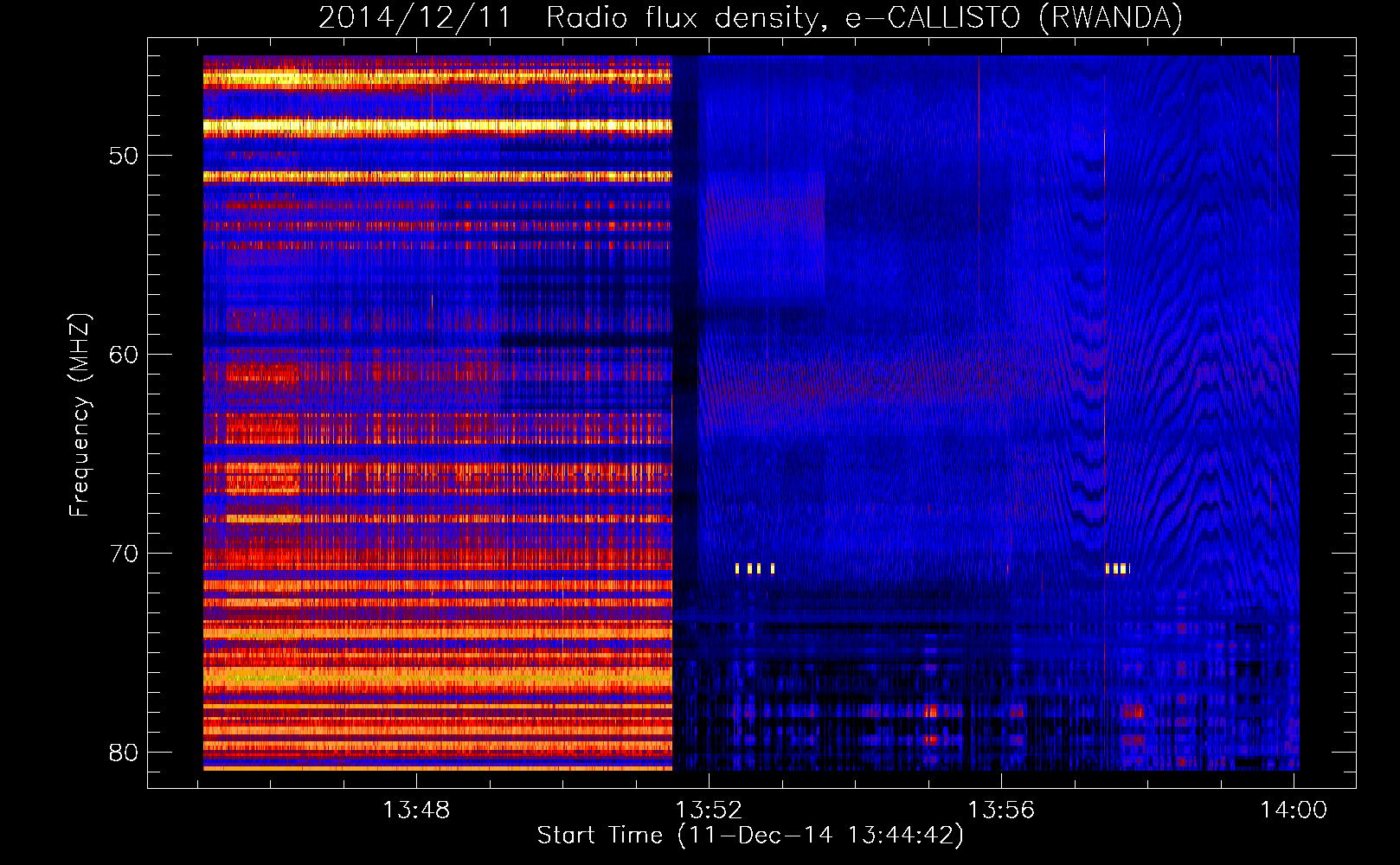Screen dimensions: 1400x865
Task: Click the 80 frequency tick label
Action: pos(124,753)
